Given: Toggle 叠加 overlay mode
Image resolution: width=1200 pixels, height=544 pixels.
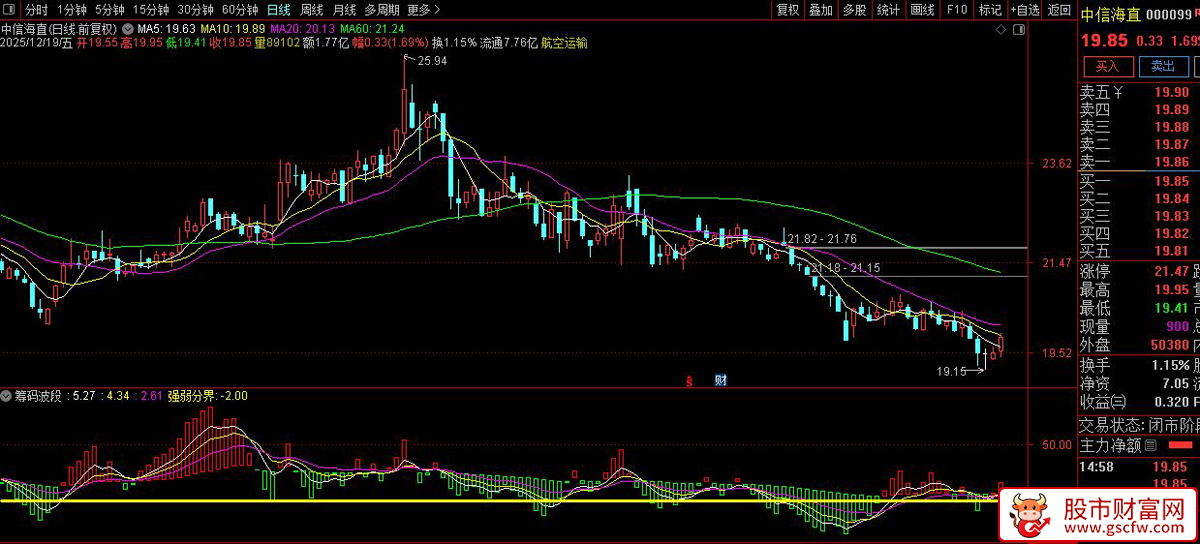Looking at the screenshot, I should [x=821, y=10].
